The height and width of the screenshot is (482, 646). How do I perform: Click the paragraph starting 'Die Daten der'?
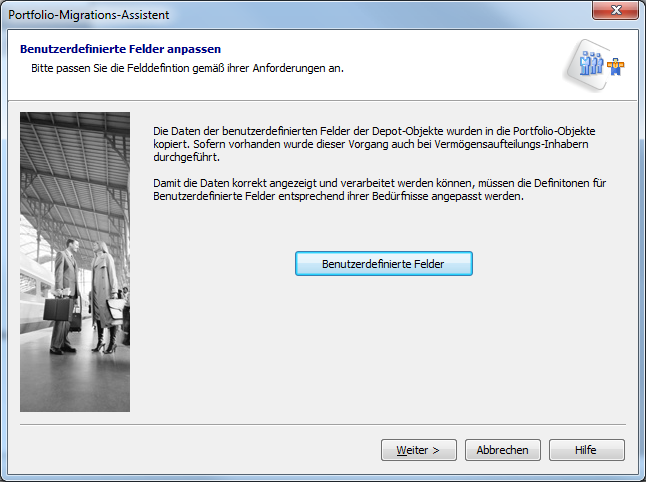point(380,144)
